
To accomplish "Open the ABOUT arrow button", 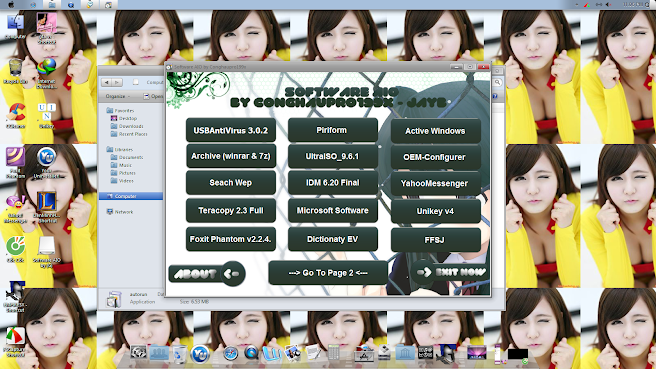I will (x=207, y=274).
